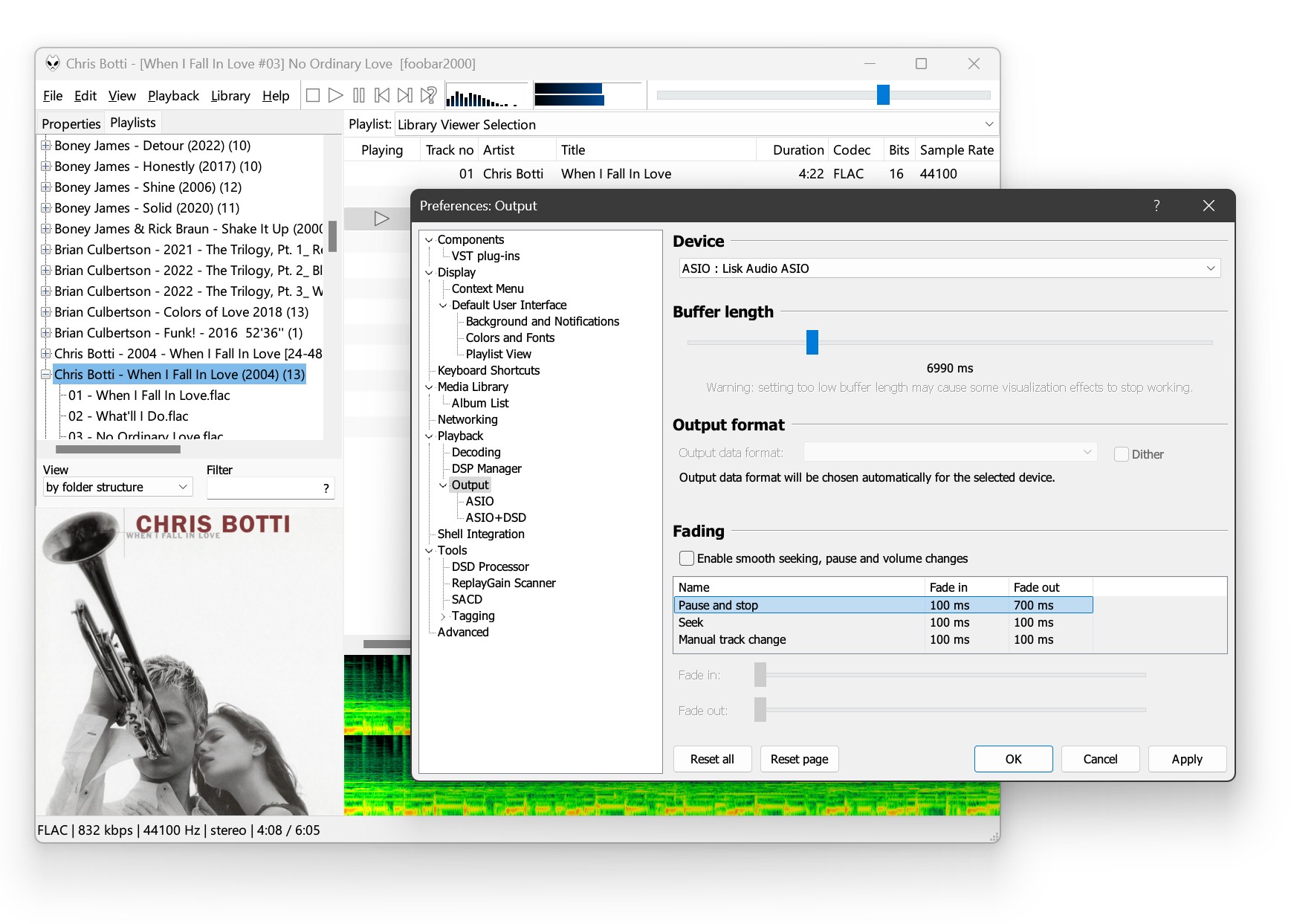Screen dimensions: 1294x924
Task: Click the VU meter in toolbar
Action: tap(587, 94)
